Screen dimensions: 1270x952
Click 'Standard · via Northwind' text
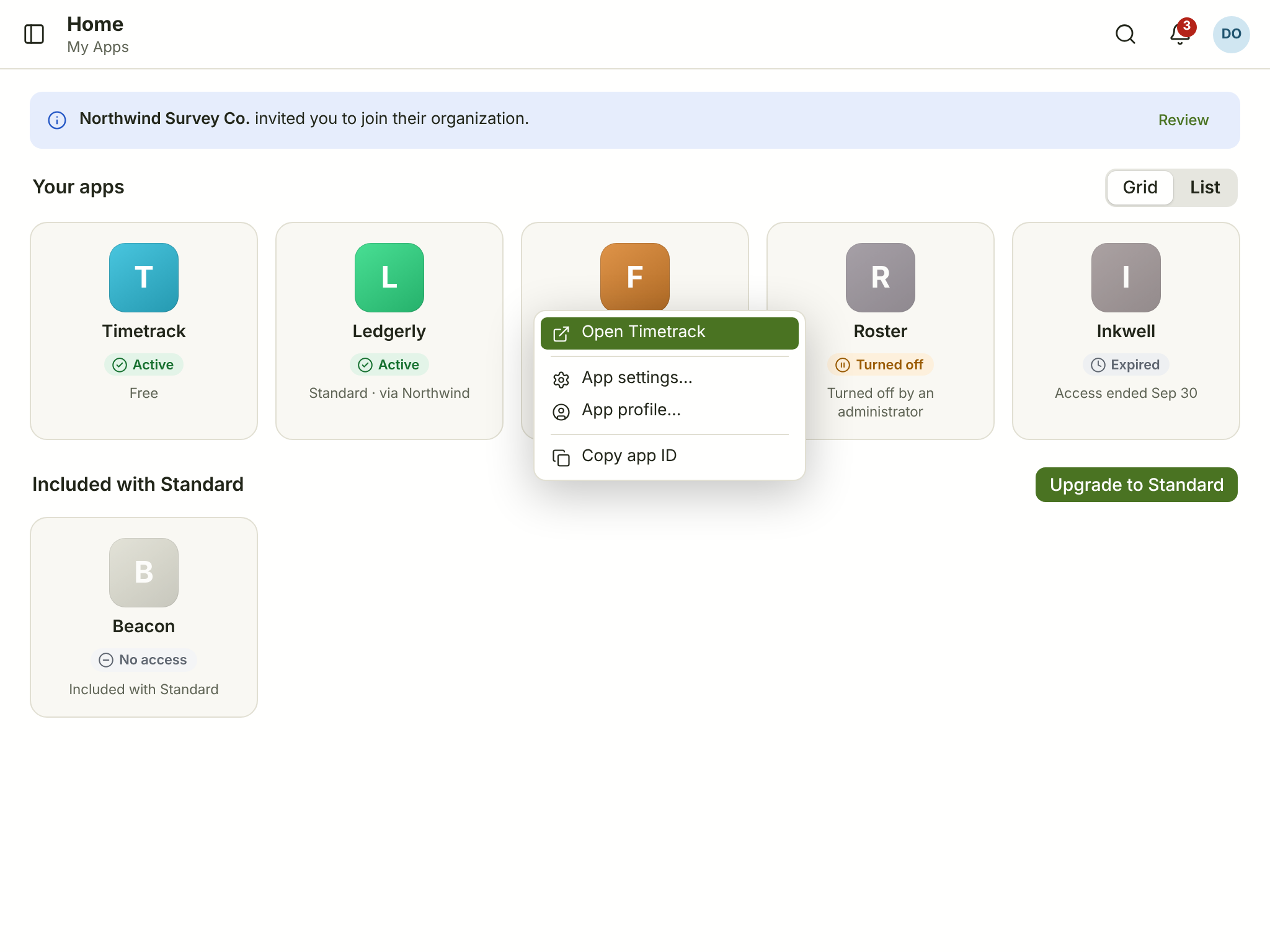click(x=389, y=393)
